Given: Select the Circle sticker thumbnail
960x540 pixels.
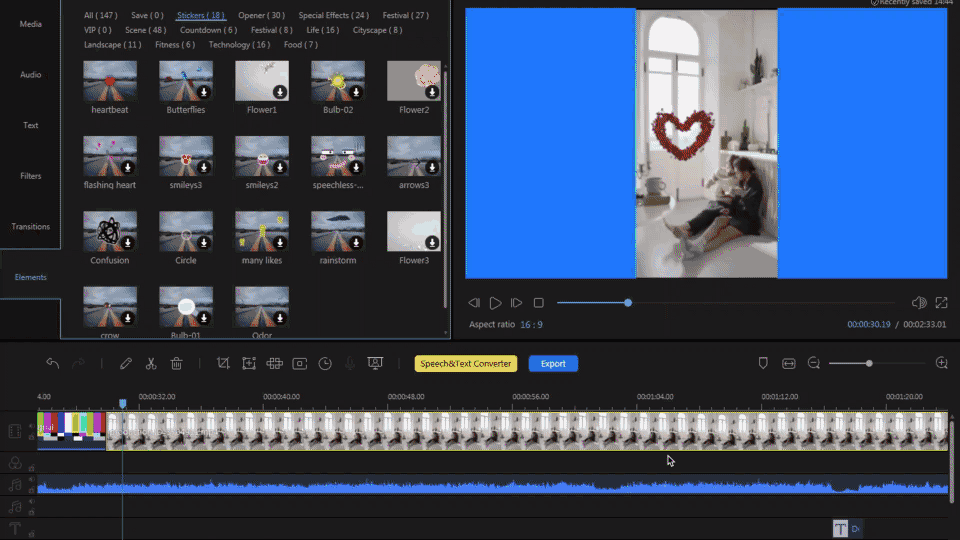Looking at the screenshot, I should tap(186, 231).
